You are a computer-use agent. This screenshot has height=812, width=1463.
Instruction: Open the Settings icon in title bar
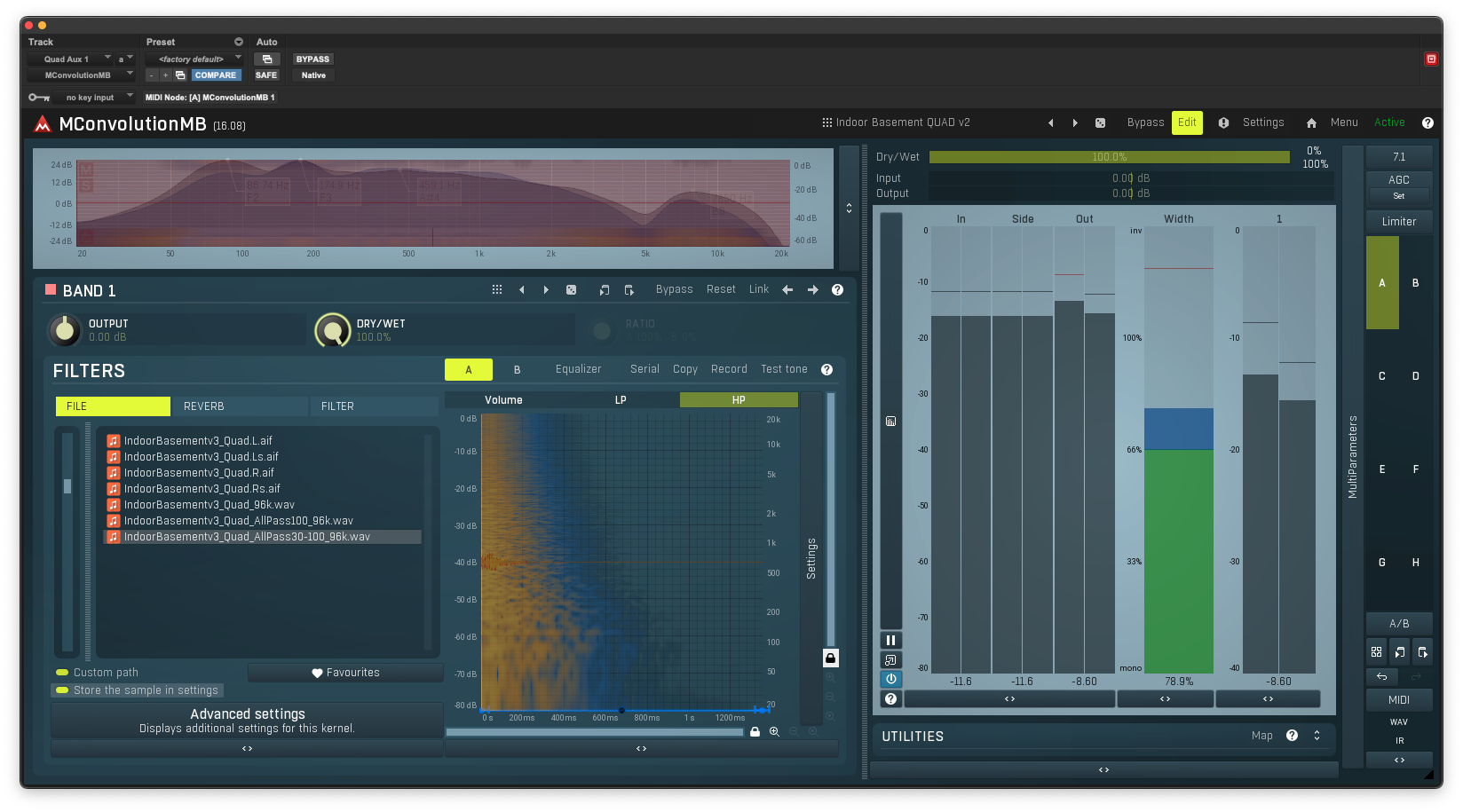pos(1223,123)
